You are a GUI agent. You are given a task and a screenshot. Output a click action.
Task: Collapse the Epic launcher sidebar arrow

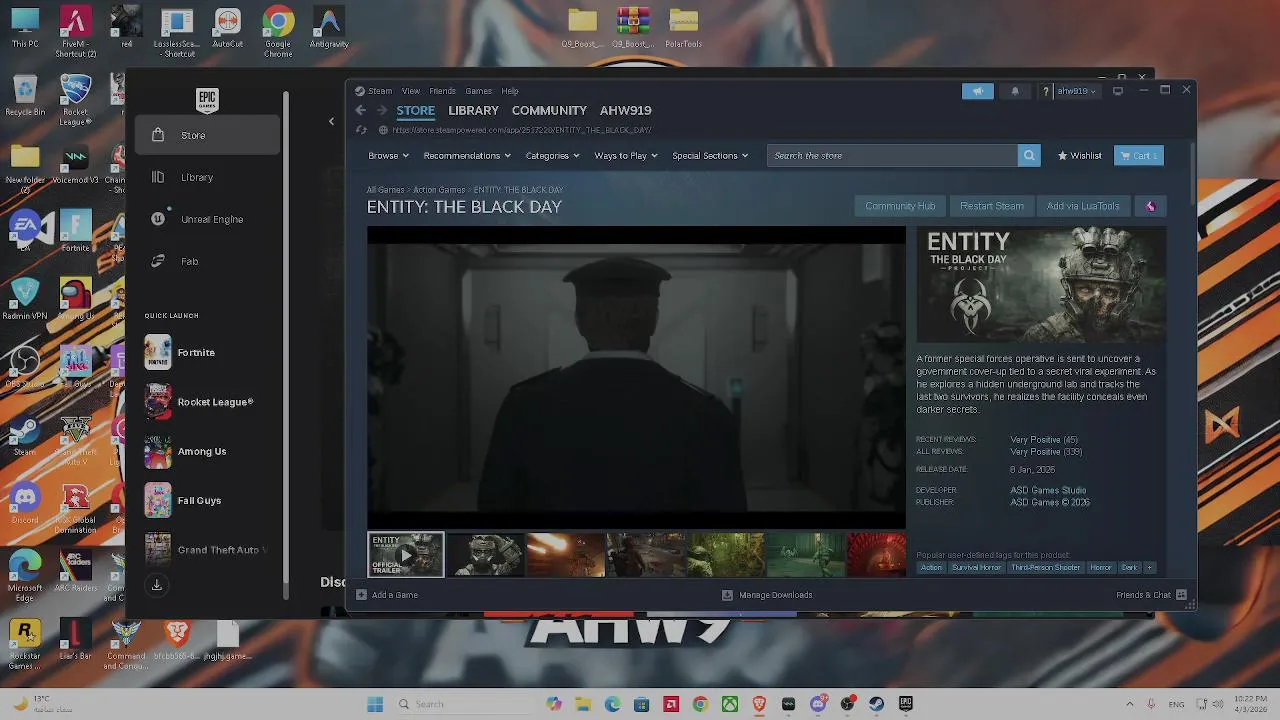(x=331, y=122)
